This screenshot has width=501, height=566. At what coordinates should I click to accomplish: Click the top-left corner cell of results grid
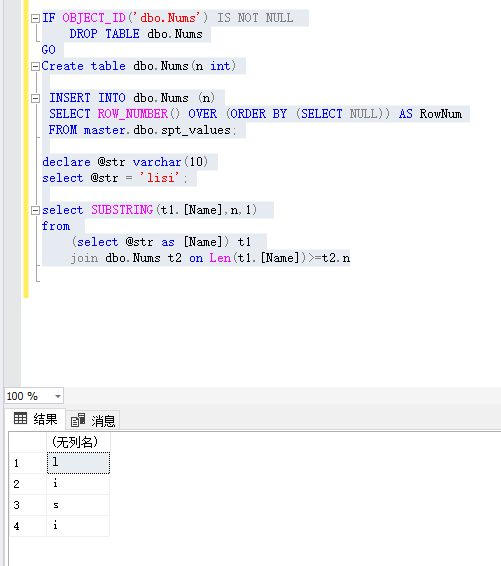coord(28,442)
